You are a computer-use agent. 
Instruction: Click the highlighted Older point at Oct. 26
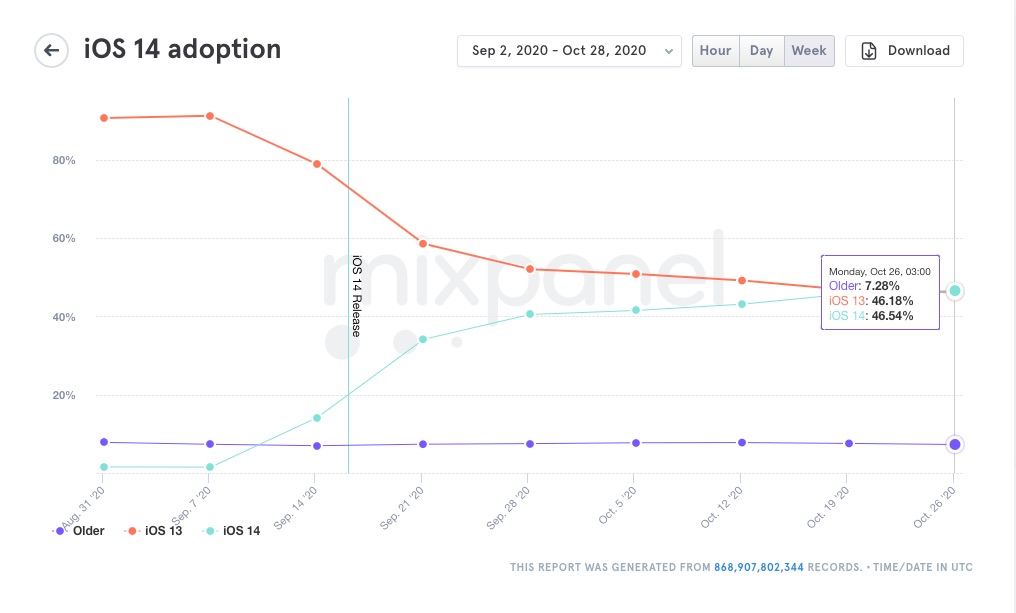pyautogui.click(x=955, y=445)
